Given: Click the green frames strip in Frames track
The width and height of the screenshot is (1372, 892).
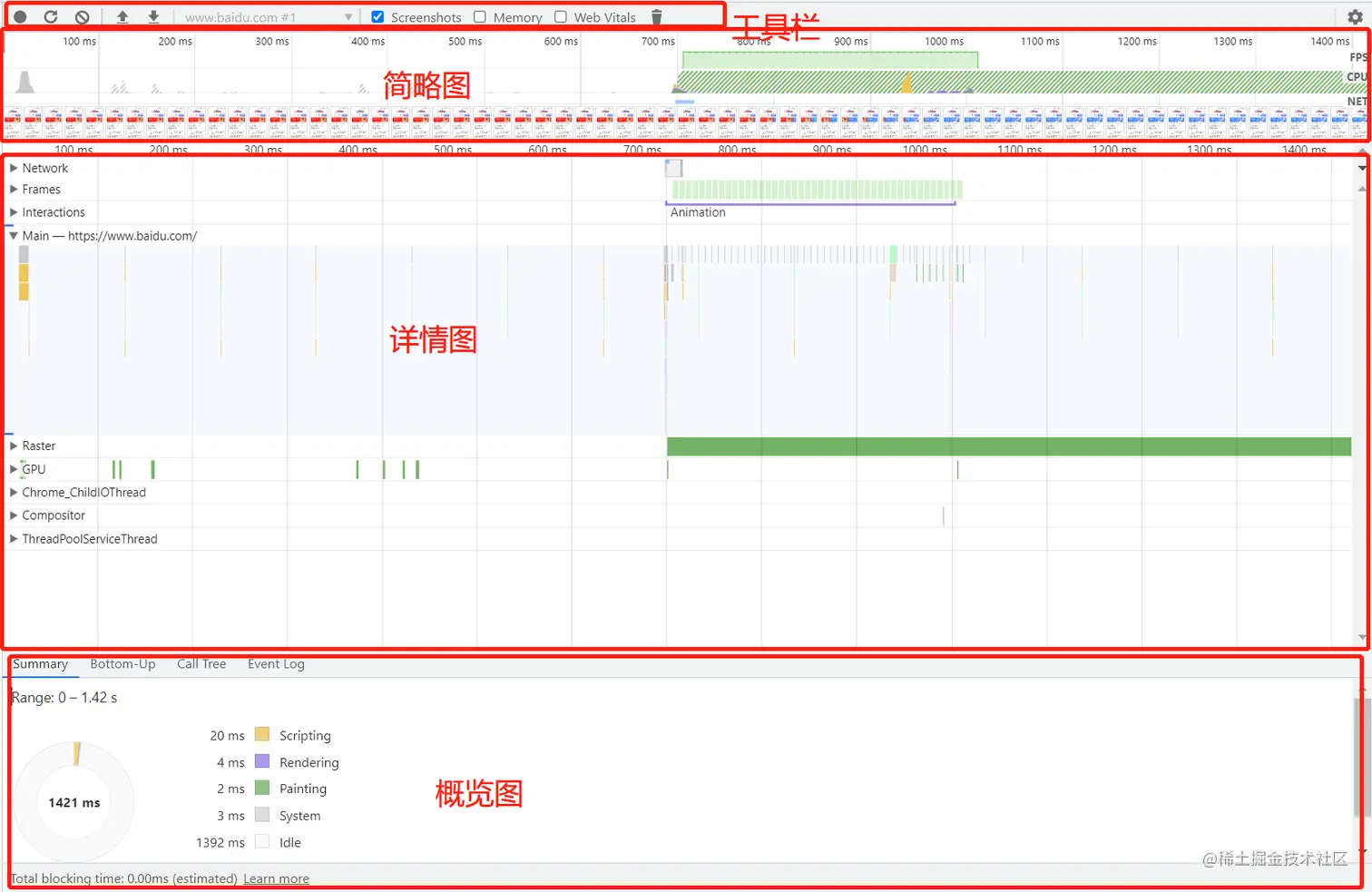Looking at the screenshot, I should click(817, 190).
